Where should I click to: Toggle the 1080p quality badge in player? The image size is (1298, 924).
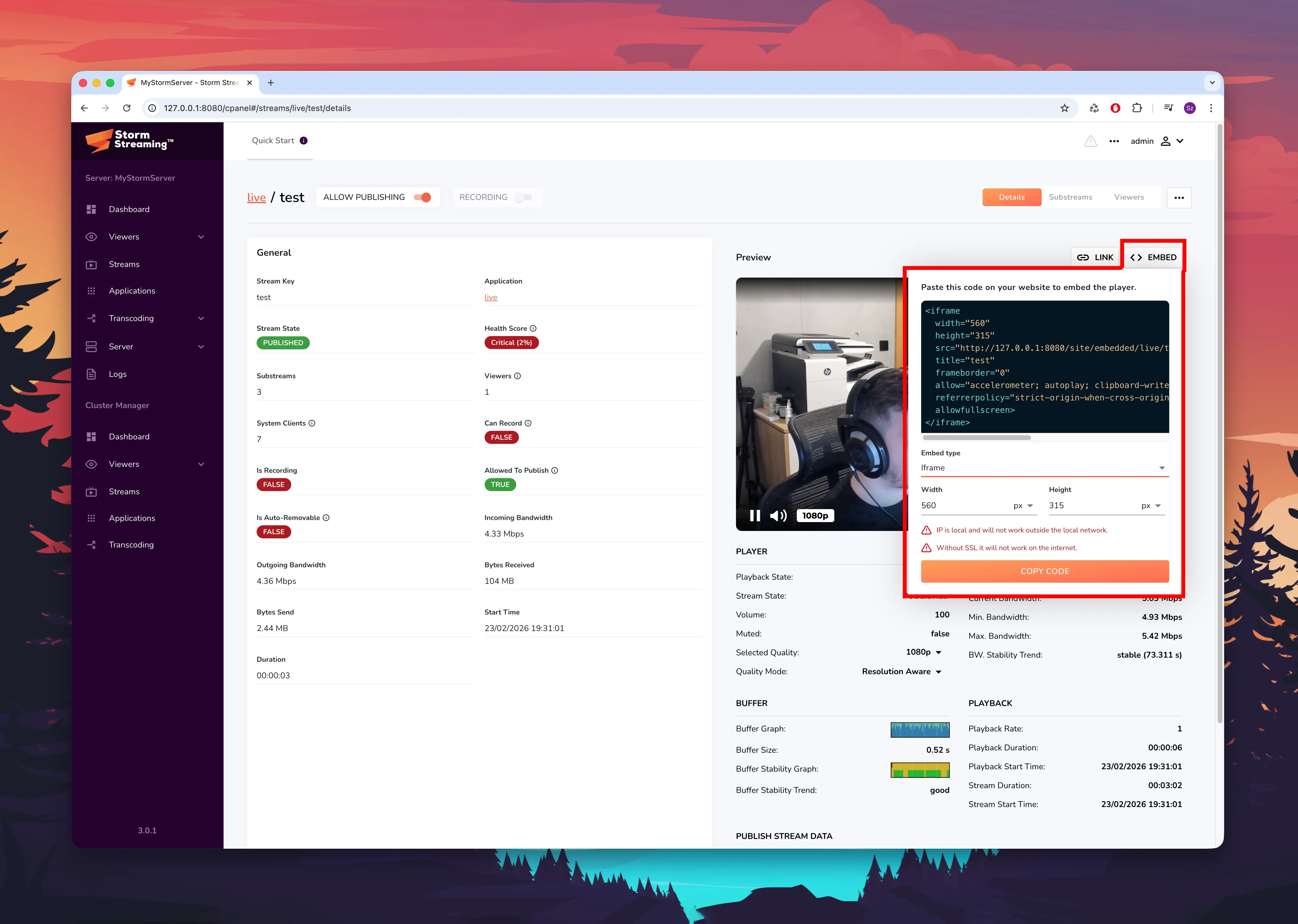tap(815, 516)
